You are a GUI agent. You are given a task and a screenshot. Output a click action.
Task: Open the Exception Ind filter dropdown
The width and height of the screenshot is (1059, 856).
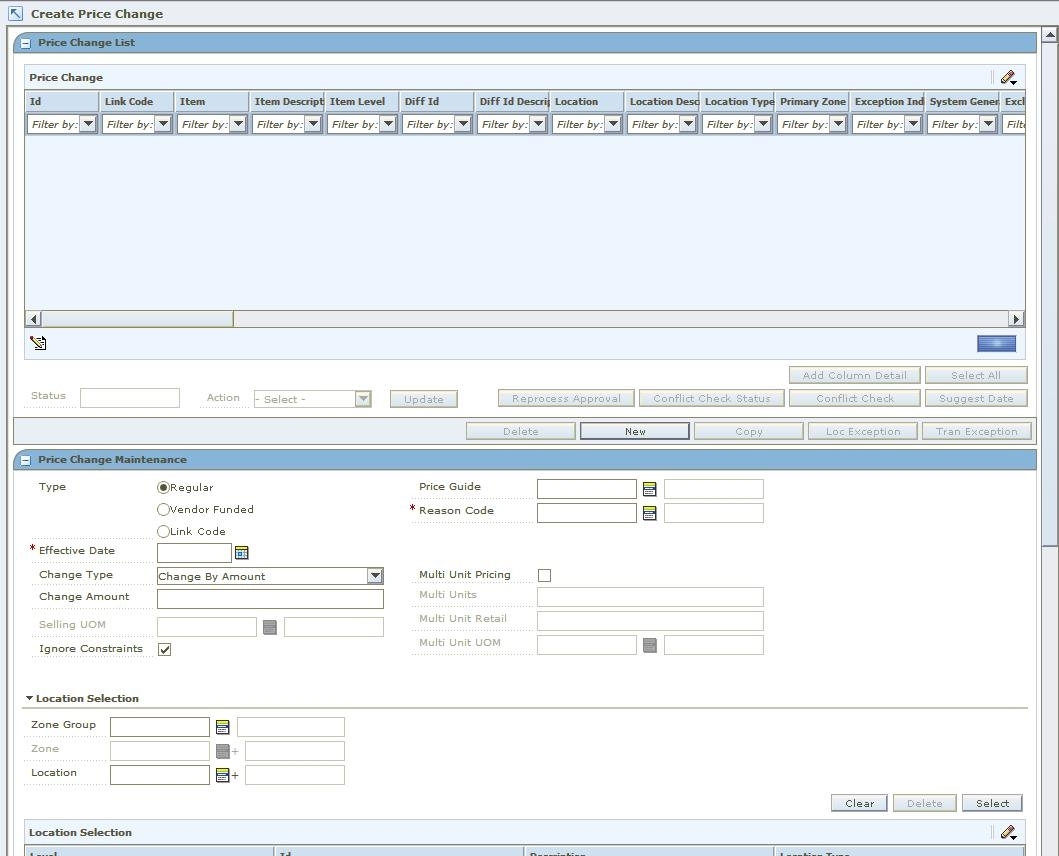coord(913,124)
